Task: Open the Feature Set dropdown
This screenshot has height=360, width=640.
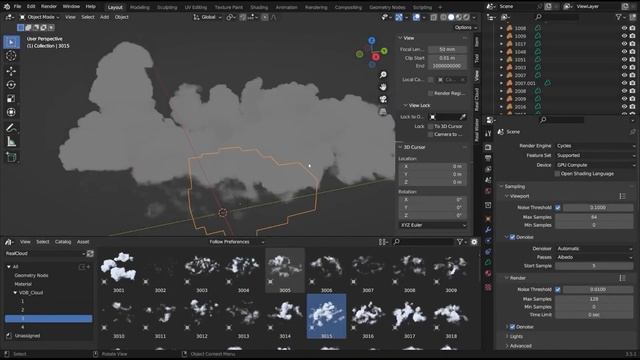Action: point(596,156)
